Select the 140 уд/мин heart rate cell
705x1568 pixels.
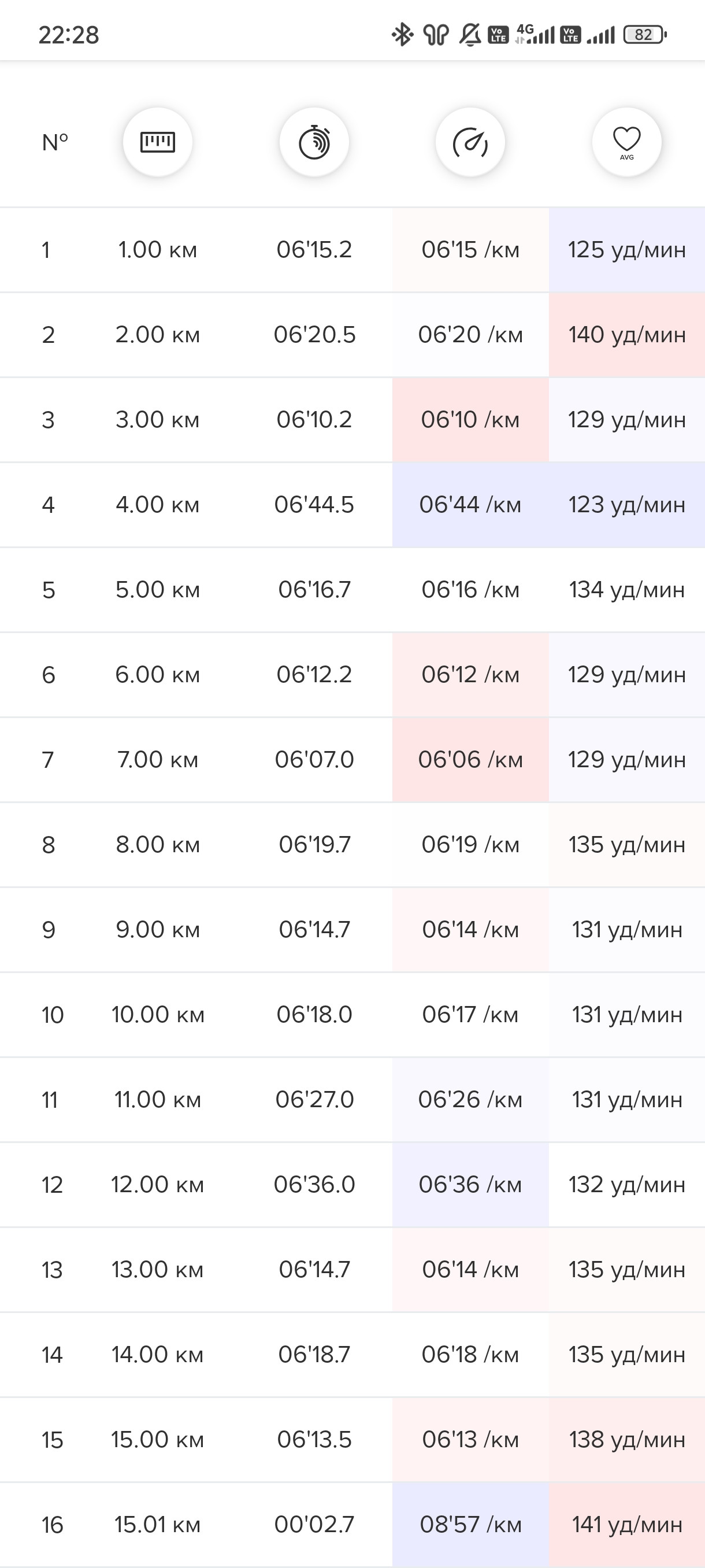pyautogui.click(x=626, y=335)
